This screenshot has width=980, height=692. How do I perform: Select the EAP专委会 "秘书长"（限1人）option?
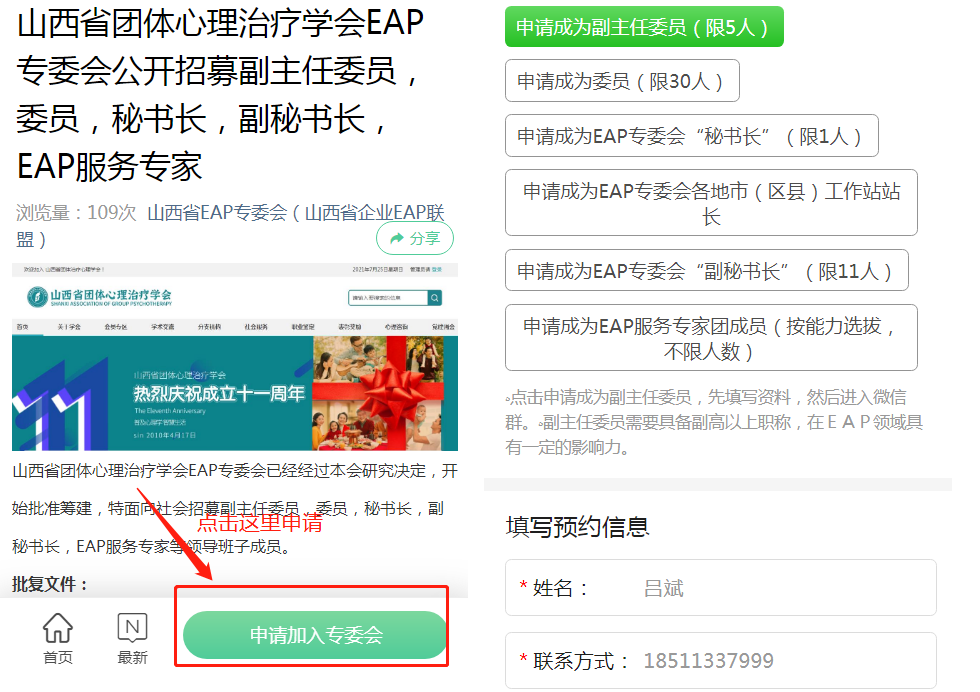click(691, 136)
